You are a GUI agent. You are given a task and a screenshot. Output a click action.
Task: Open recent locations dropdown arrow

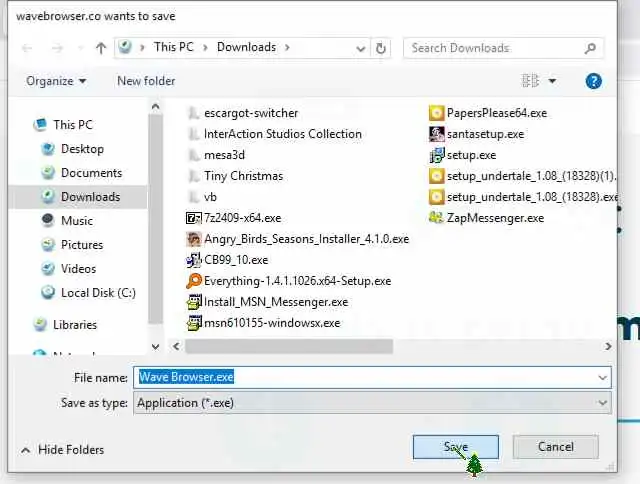coord(80,48)
